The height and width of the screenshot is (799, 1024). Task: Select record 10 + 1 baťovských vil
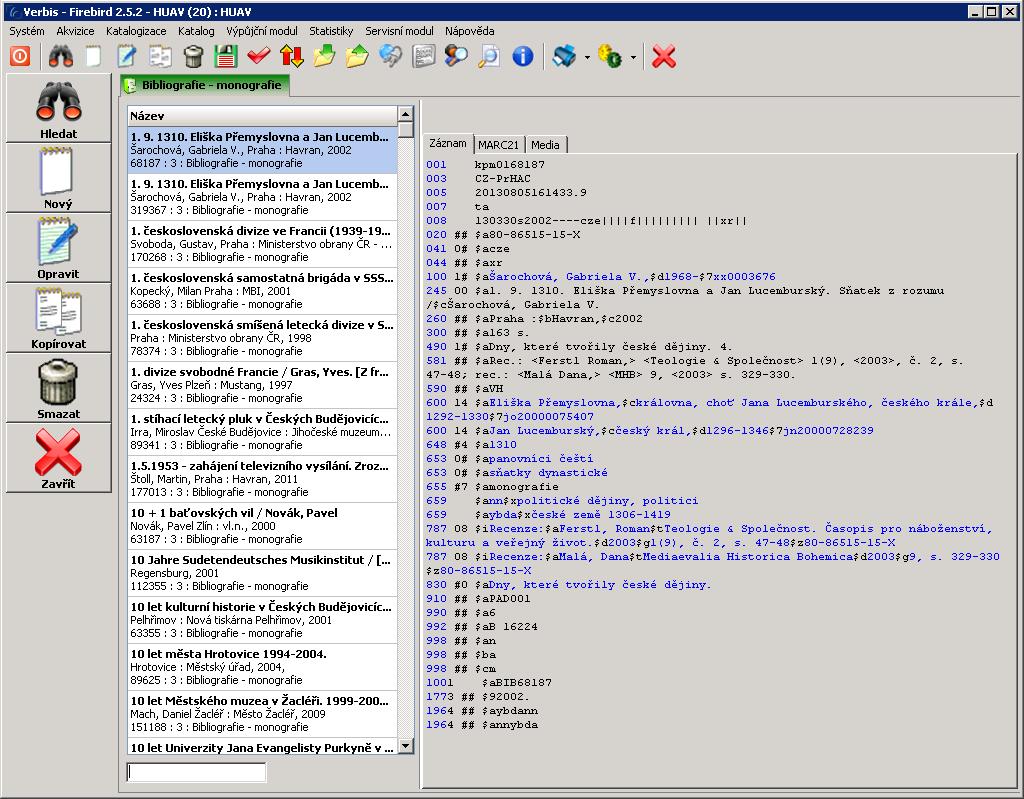(x=262, y=527)
